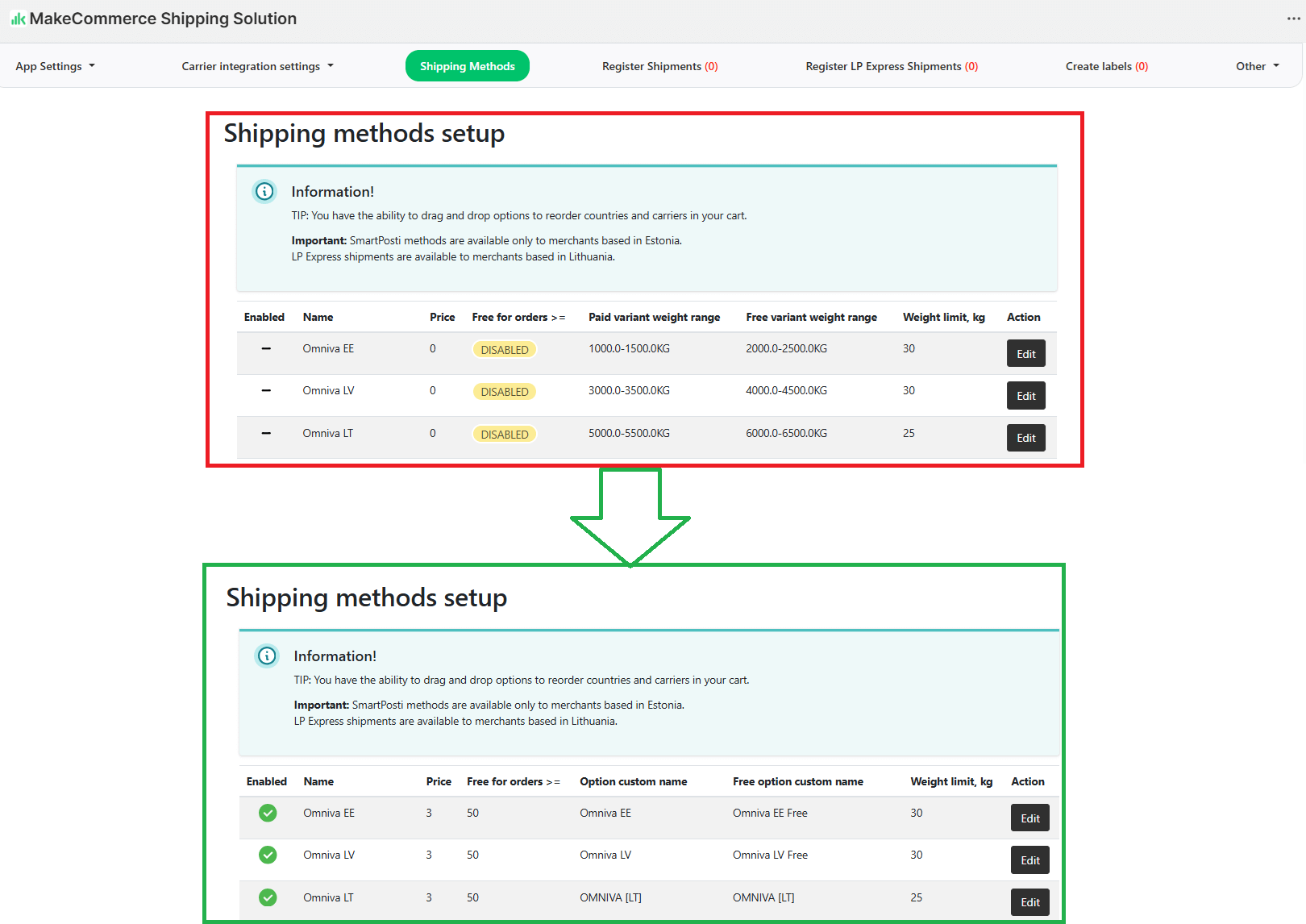1306x924 pixels.
Task: Expand the Other dropdown menu
Action: 1257,66
